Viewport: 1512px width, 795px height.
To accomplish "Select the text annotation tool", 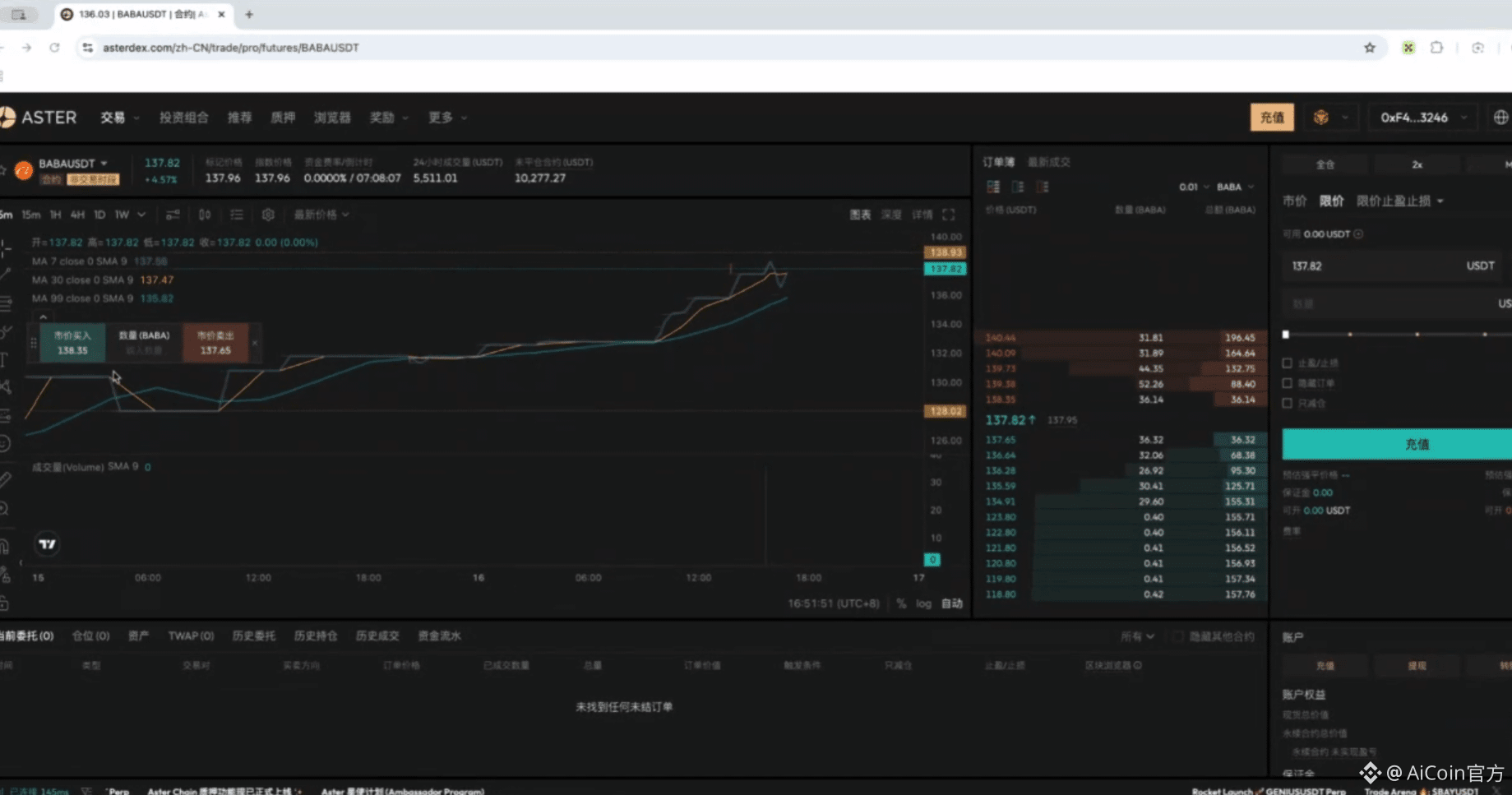I will 5,359.
